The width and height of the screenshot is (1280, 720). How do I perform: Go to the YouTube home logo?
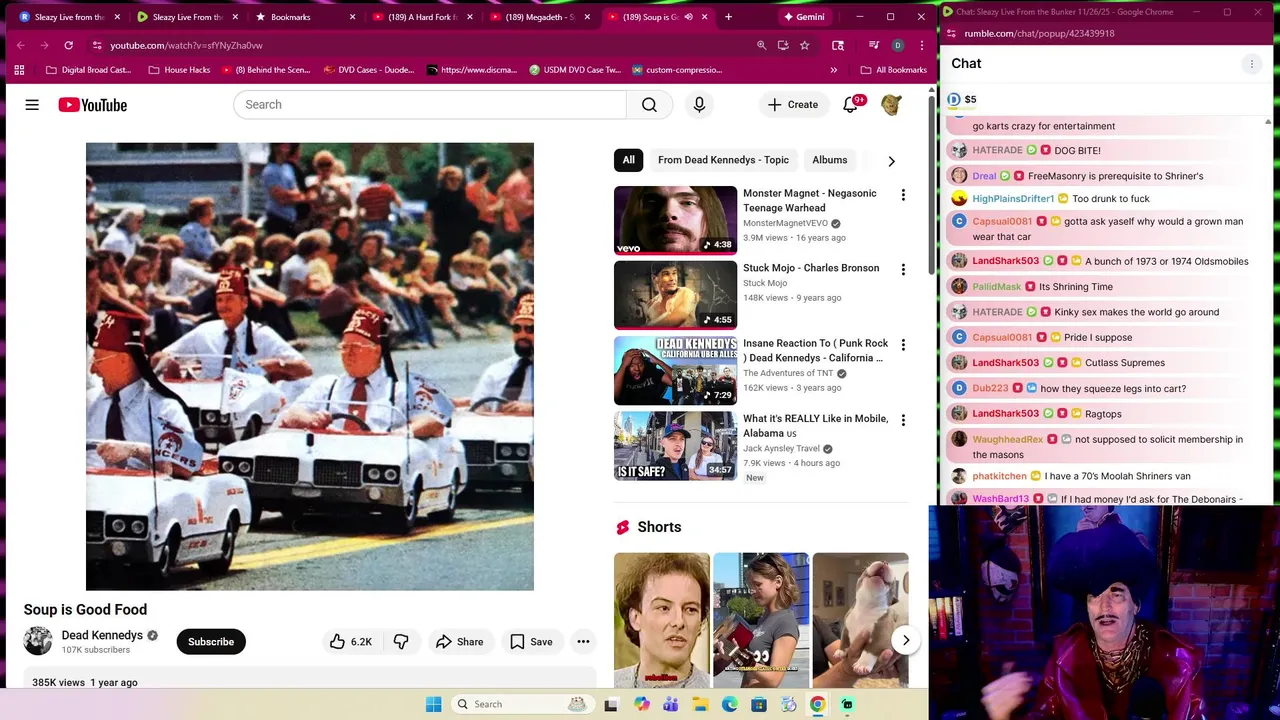pyautogui.click(x=93, y=105)
